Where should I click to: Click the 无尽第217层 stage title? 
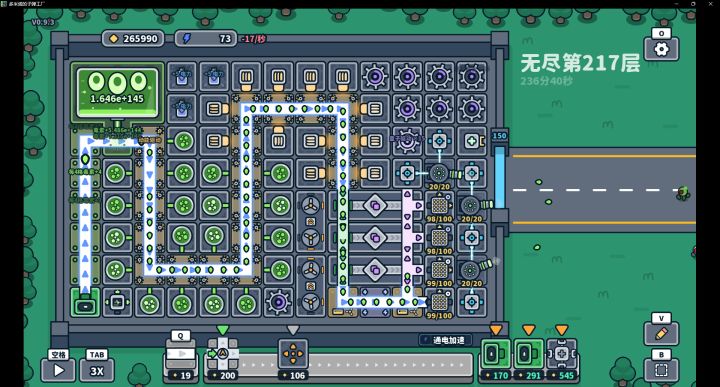click(x=580, y=63)
